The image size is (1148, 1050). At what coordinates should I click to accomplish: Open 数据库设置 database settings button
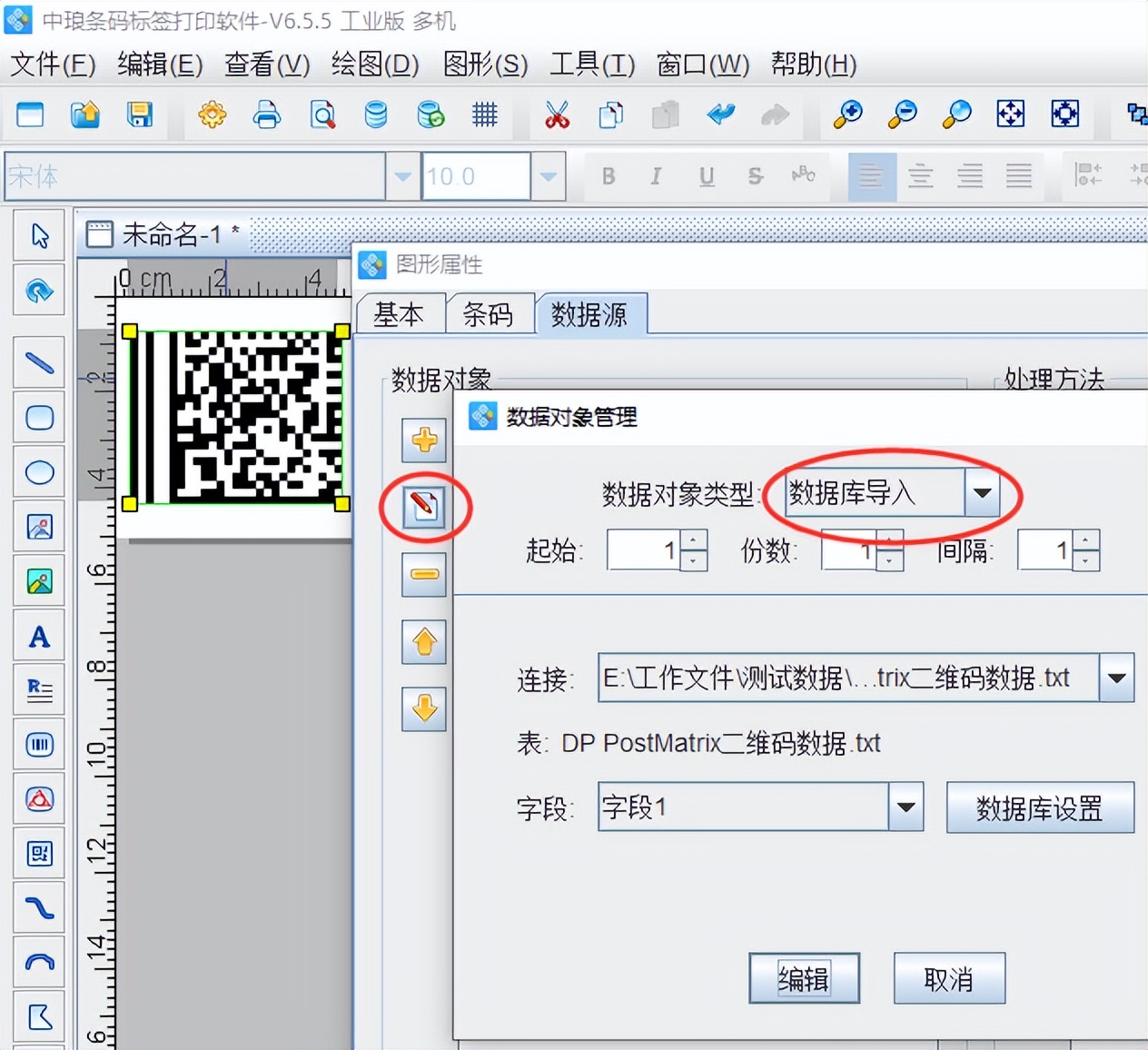[1040, 807]
